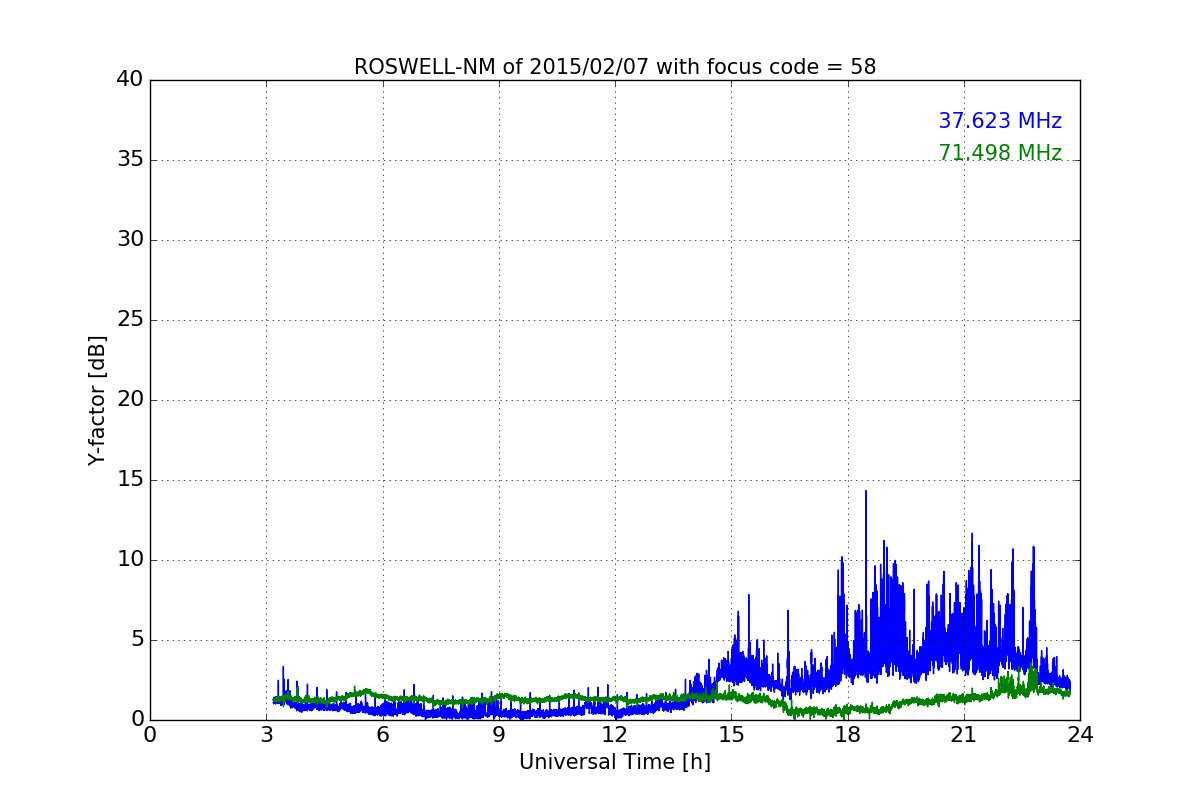Screen dimensions: 1200x800
Task: Click y-axis tick label 10
Action: (130, 560)
